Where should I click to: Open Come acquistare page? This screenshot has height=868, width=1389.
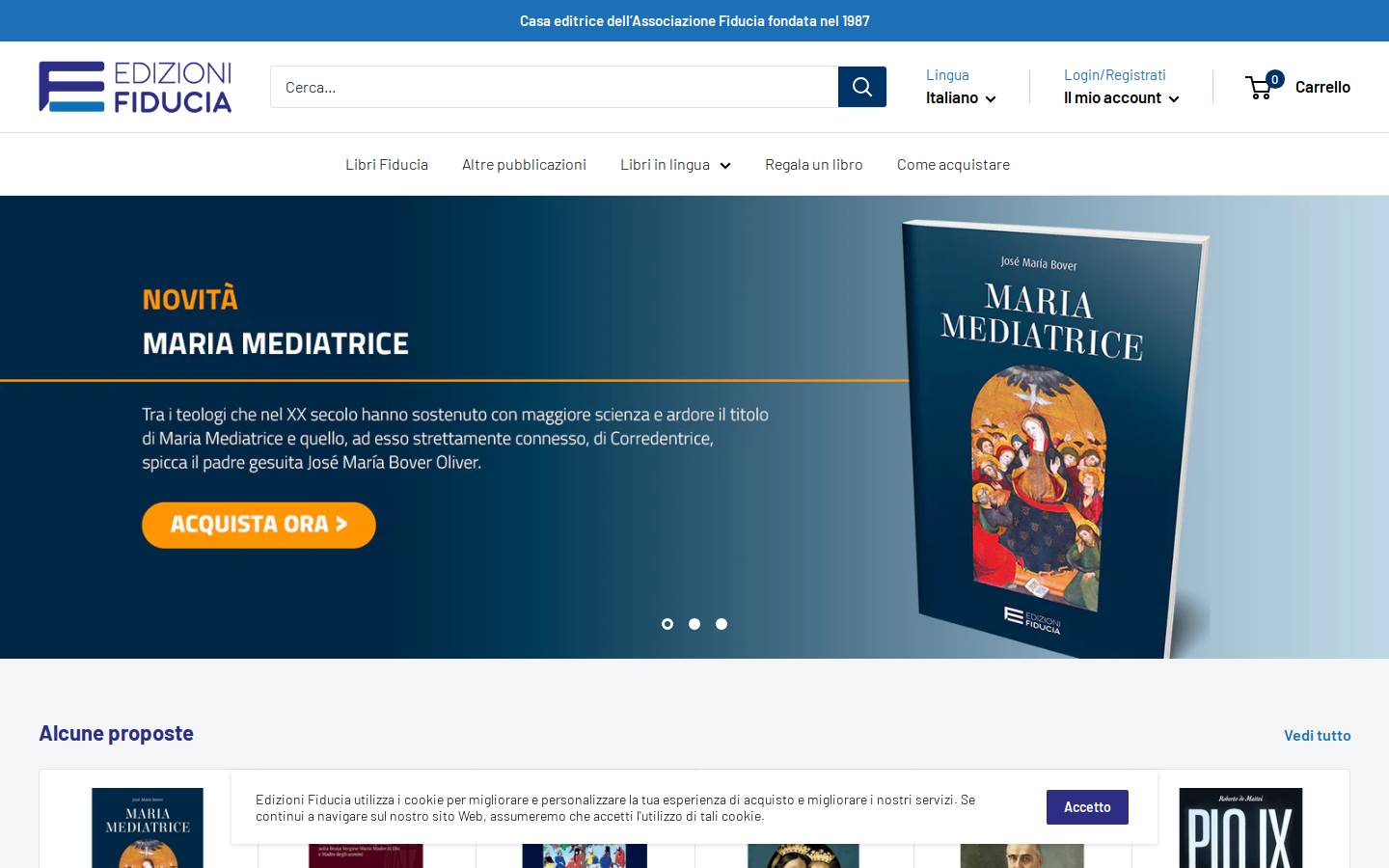tap(953, 164)
